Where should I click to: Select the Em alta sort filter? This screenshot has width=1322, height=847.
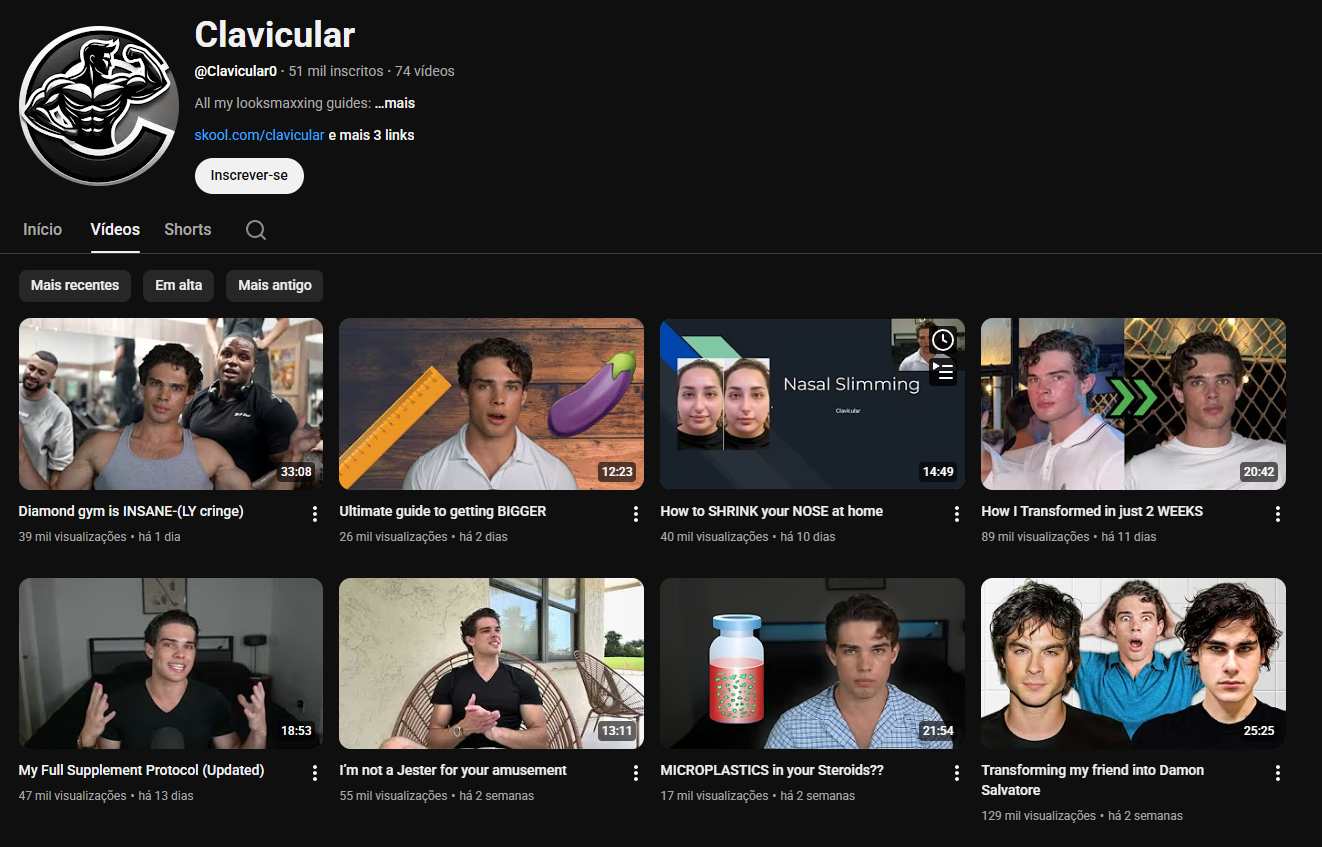click(178, 285)
